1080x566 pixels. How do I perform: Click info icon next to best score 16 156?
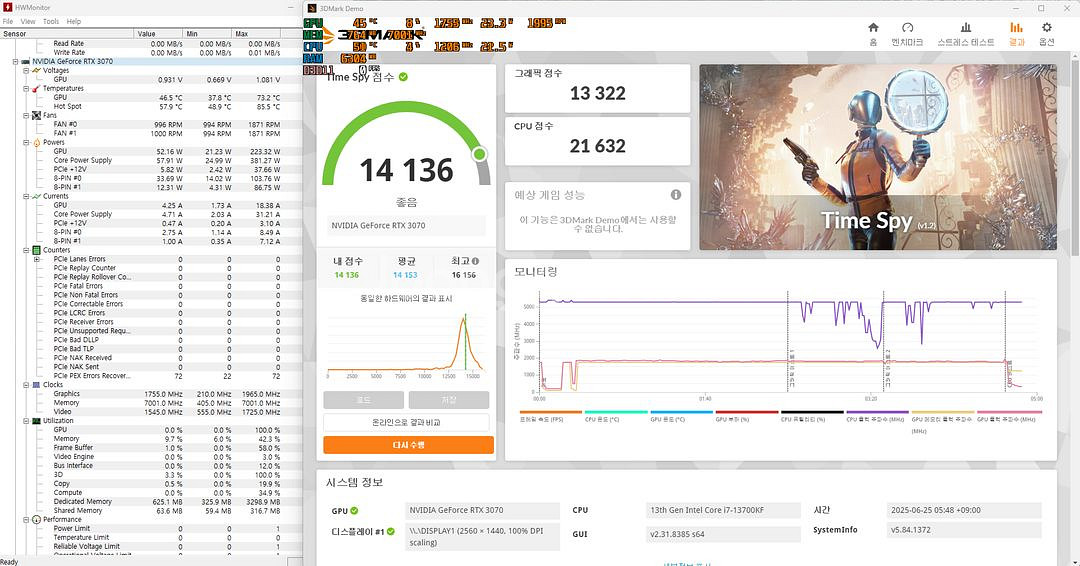[475, 261]
